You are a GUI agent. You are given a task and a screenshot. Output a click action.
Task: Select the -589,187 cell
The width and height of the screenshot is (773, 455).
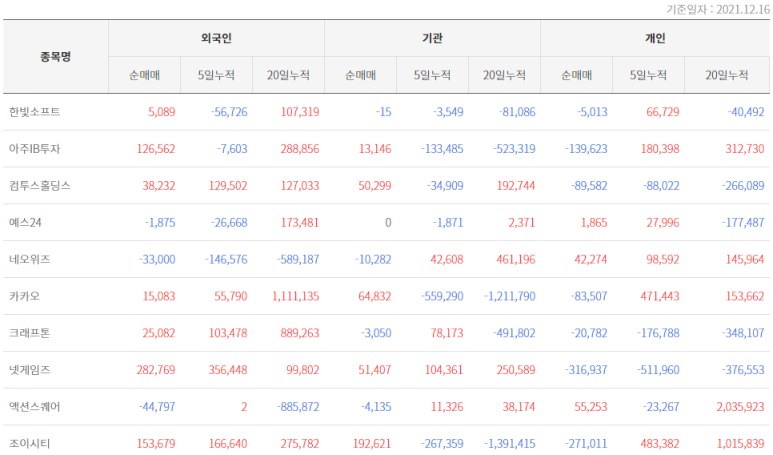298,259
